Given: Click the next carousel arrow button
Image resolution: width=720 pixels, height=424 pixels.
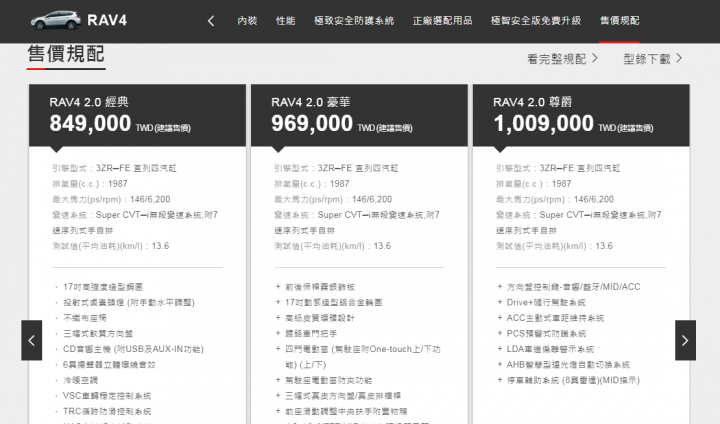Looking at the screenshot, I should coord(685,340).
